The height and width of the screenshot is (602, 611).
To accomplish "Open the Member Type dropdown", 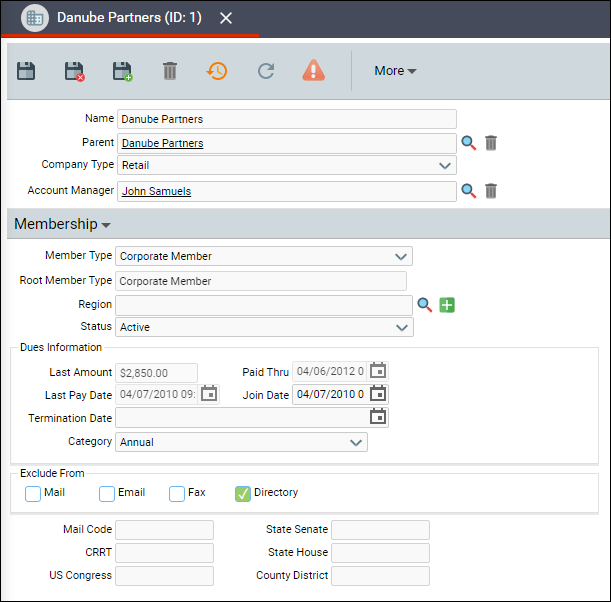I will (264, 256).
